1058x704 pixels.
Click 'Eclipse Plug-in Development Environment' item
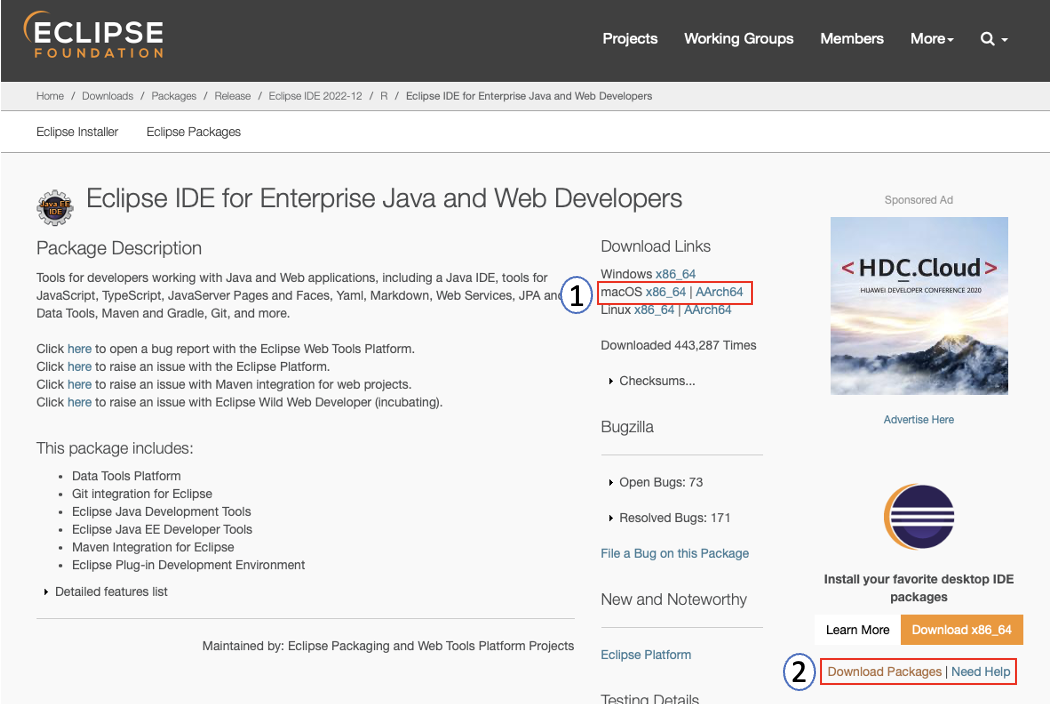[188, 565]
